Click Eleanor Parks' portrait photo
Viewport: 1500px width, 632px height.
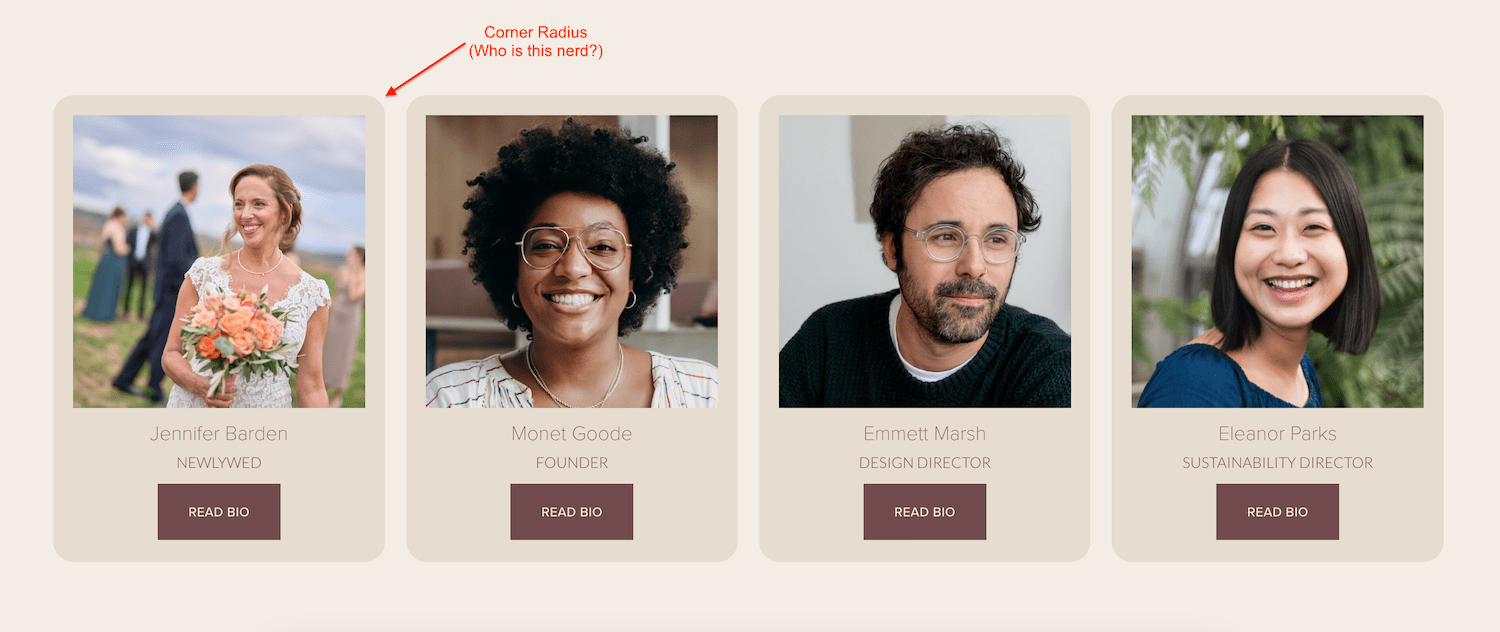[1277, 261]
